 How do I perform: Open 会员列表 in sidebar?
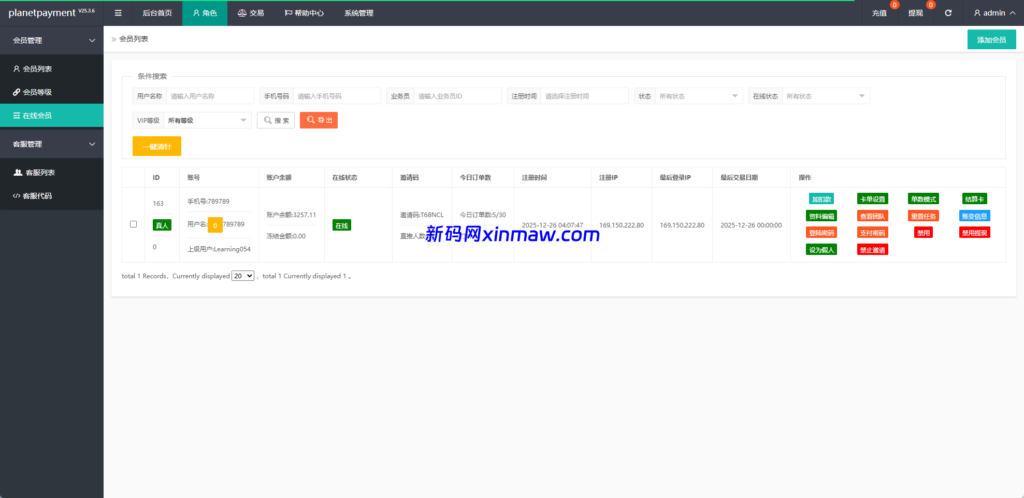[x=52, y=69]
